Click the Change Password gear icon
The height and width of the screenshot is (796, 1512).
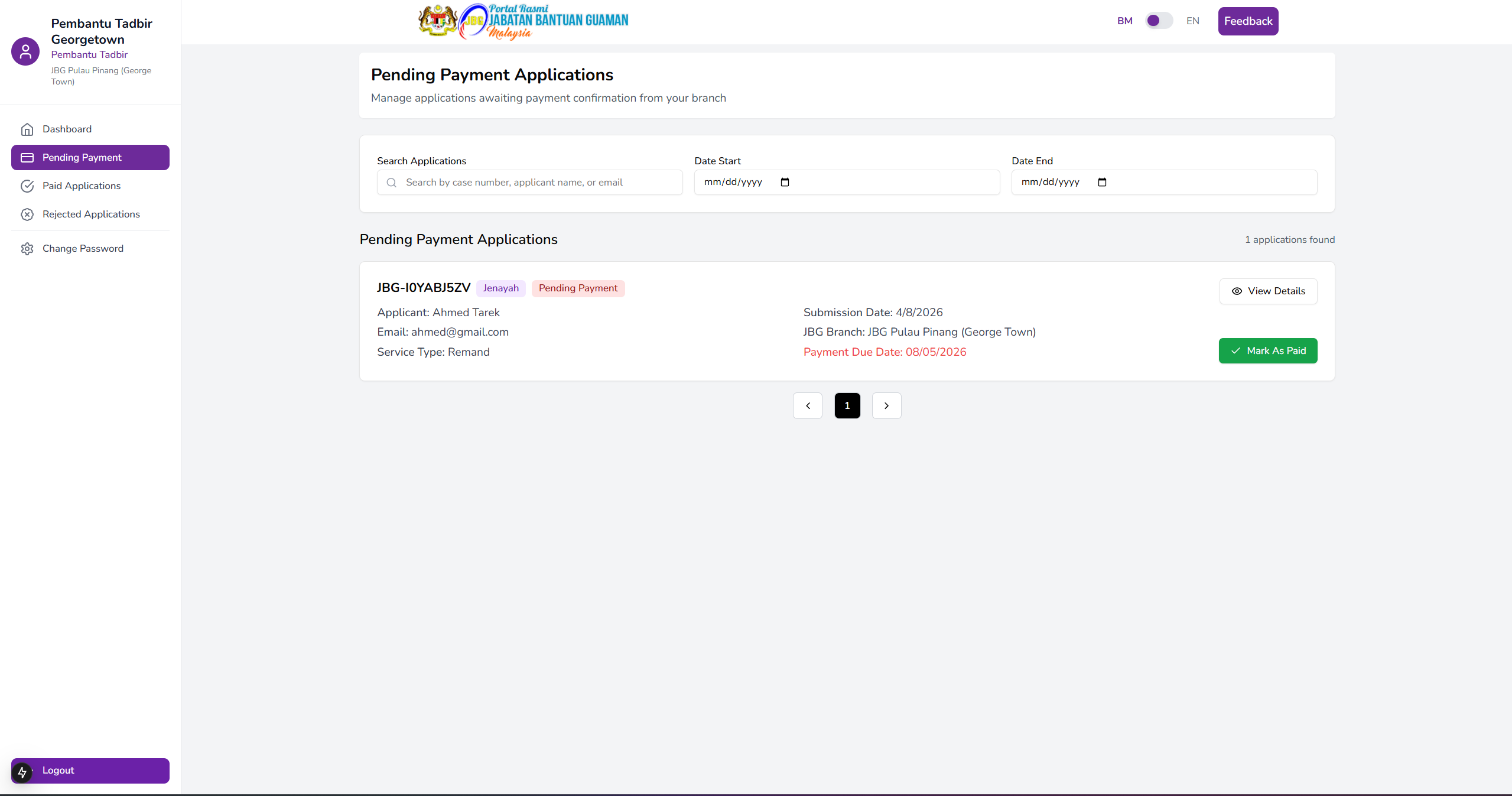click(27, 249)
